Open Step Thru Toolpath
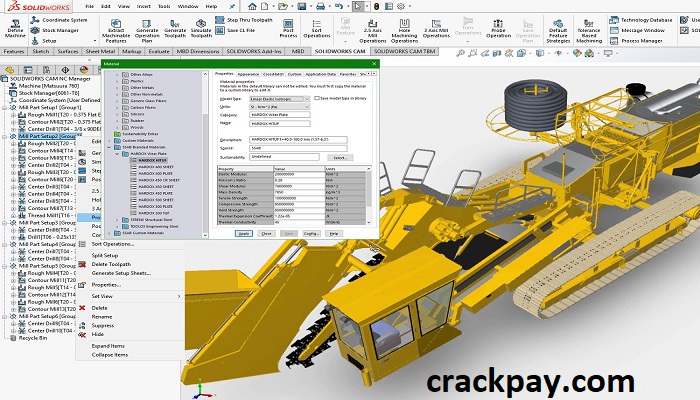Image resolution: width=700 pixels, height=400 pixels. (x=244, y=20)
